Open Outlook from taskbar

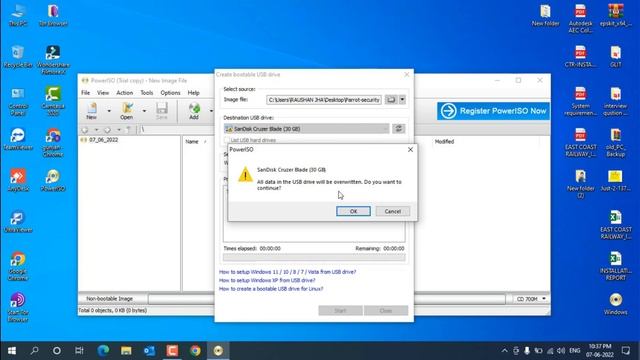149,351
